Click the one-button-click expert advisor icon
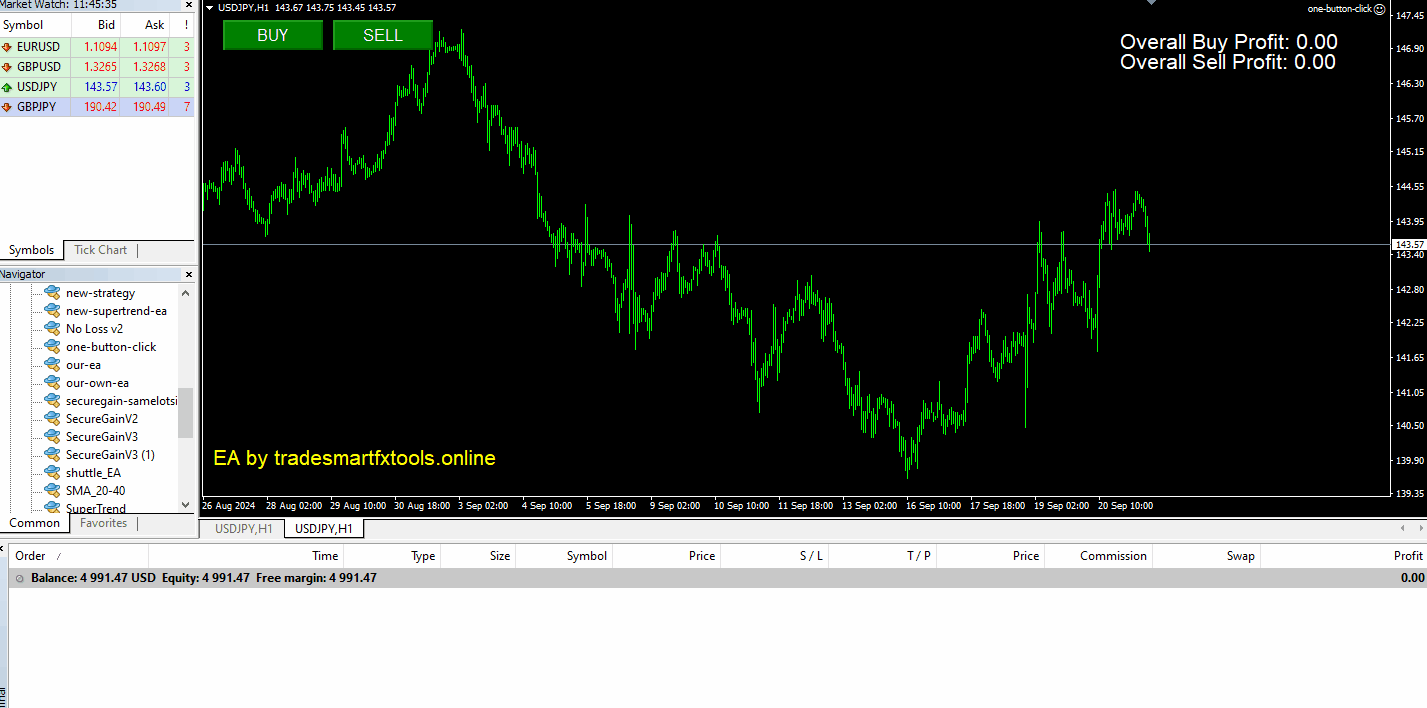The image size is (1427, 708). point(52,347)
